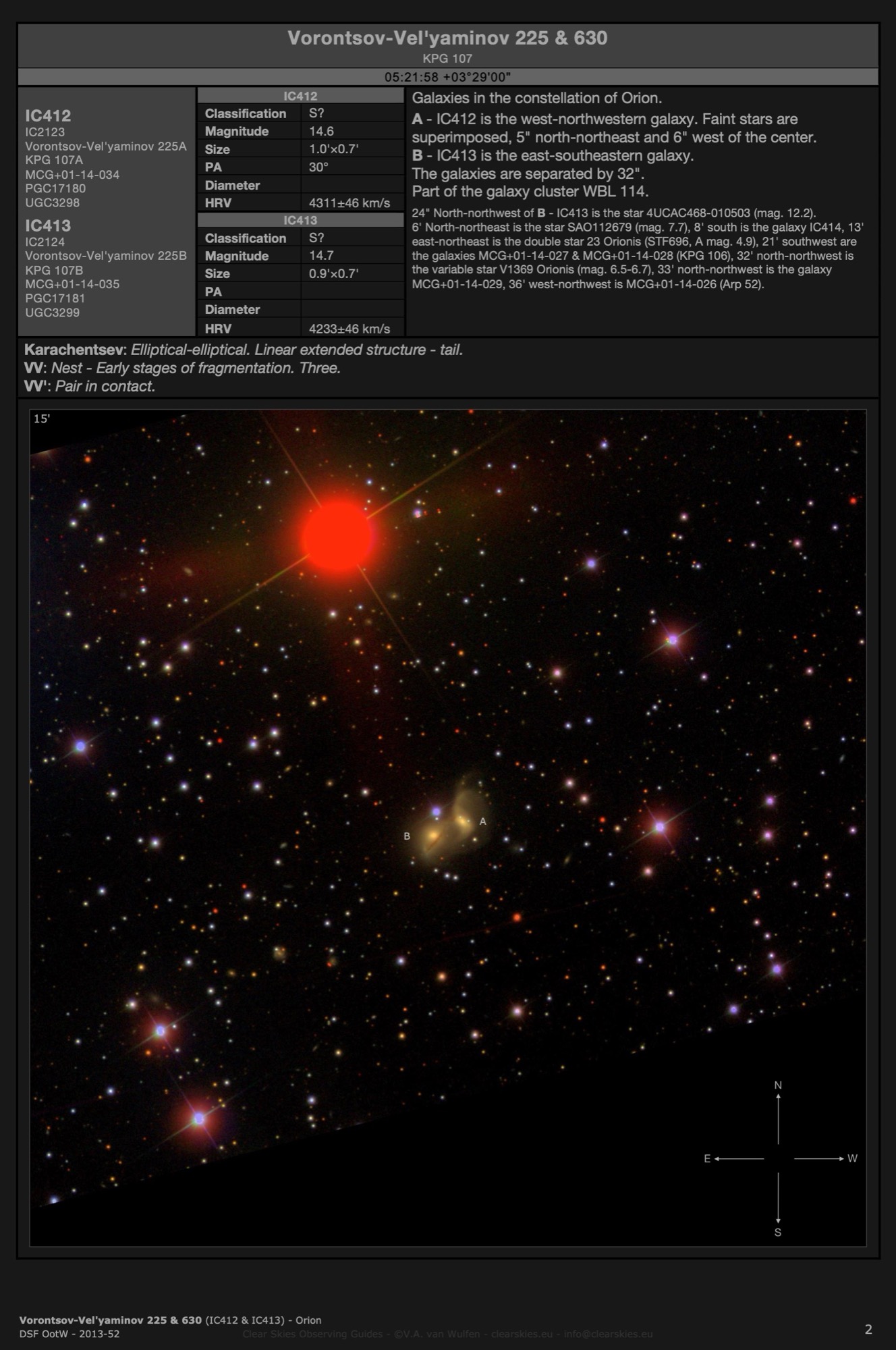Click the coordinates bar 05:21:58 +03°29'00"
896x1350 pixels.
click(447, 77)
